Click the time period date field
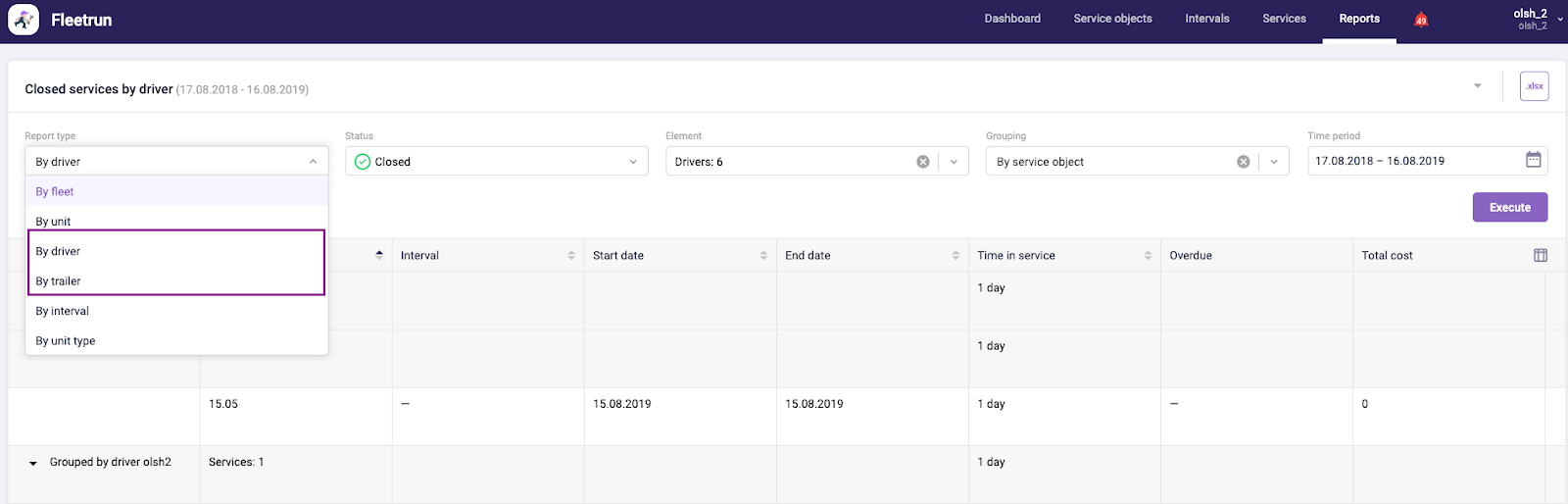 [1411, 161]
